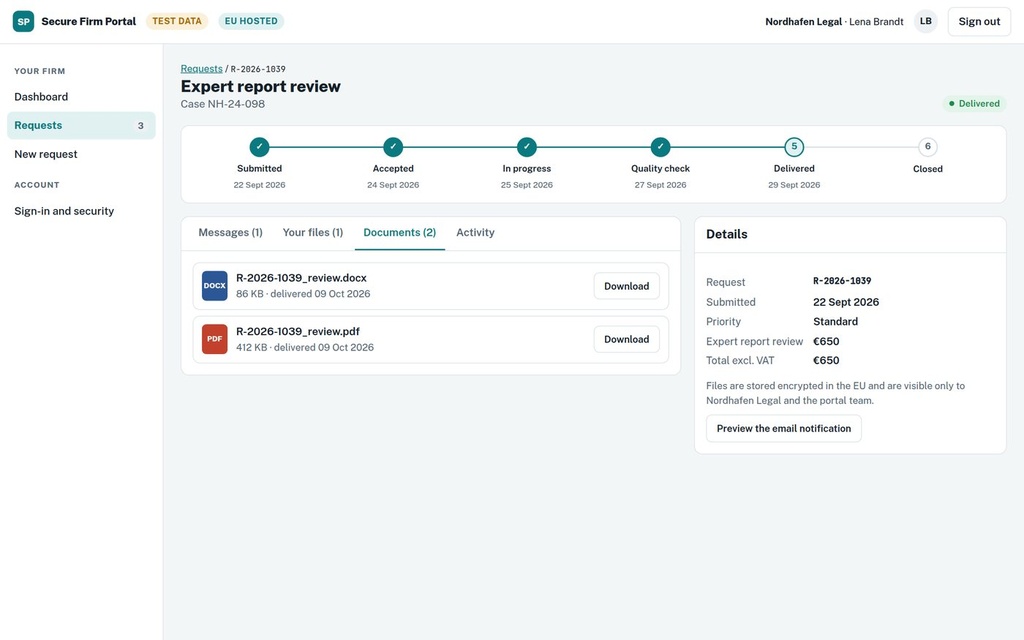
Task: Switch to the Messages (1) tab
Action: click(231, 232)
